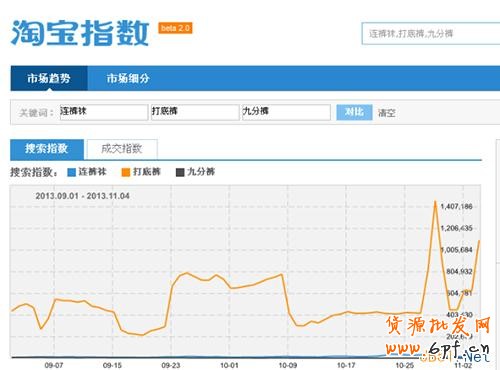Click the third keyword field 九分裤

coord(286,112)
